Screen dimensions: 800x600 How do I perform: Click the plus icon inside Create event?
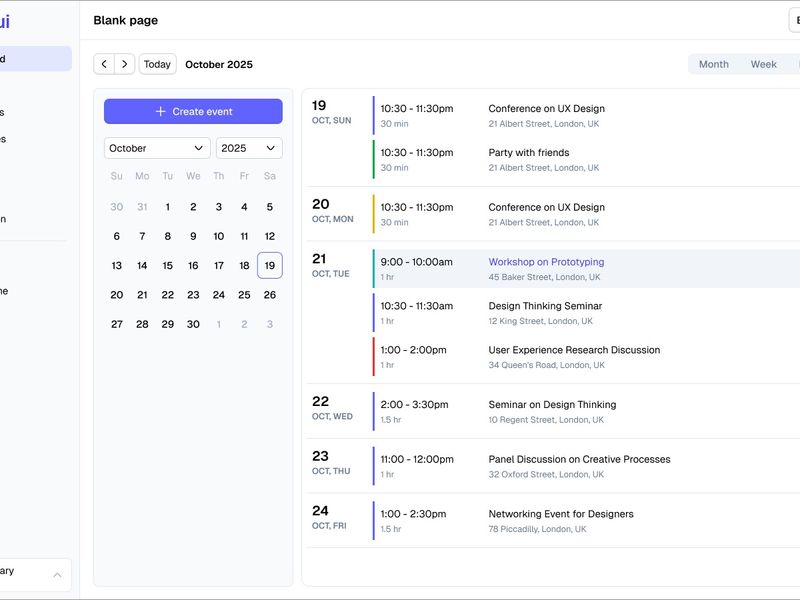pos(160,111)
